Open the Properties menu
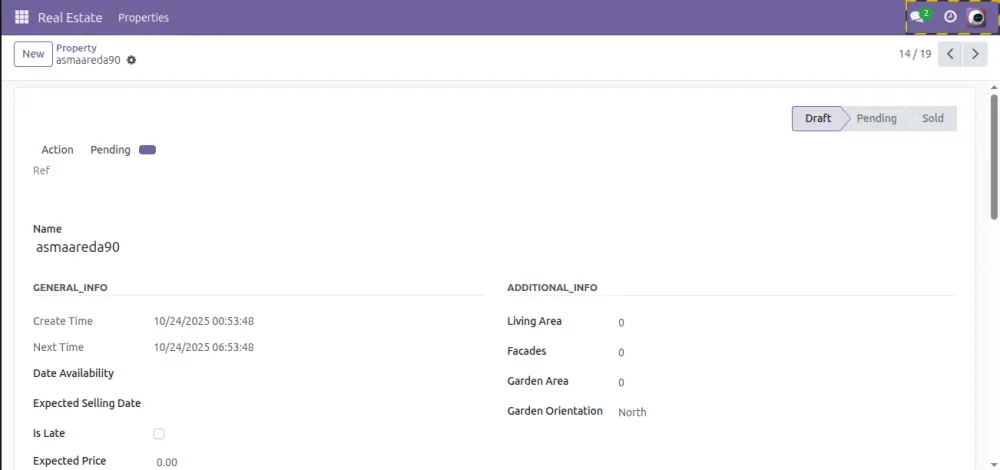 (143, 18)
